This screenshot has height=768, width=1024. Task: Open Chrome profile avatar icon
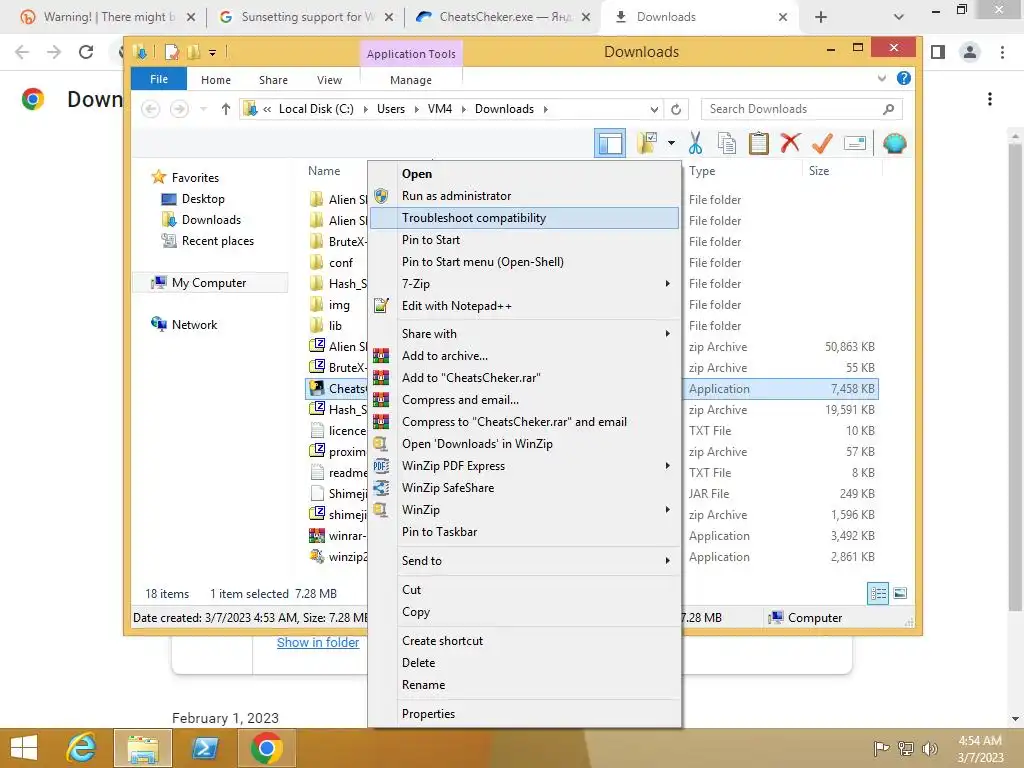point(970,52)
